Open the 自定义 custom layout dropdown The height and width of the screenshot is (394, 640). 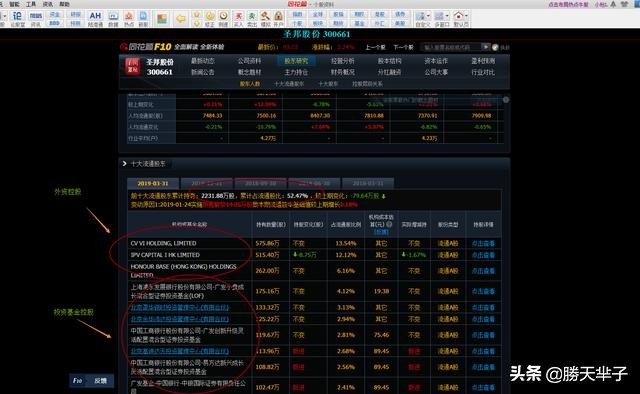[x=422, y=18]
